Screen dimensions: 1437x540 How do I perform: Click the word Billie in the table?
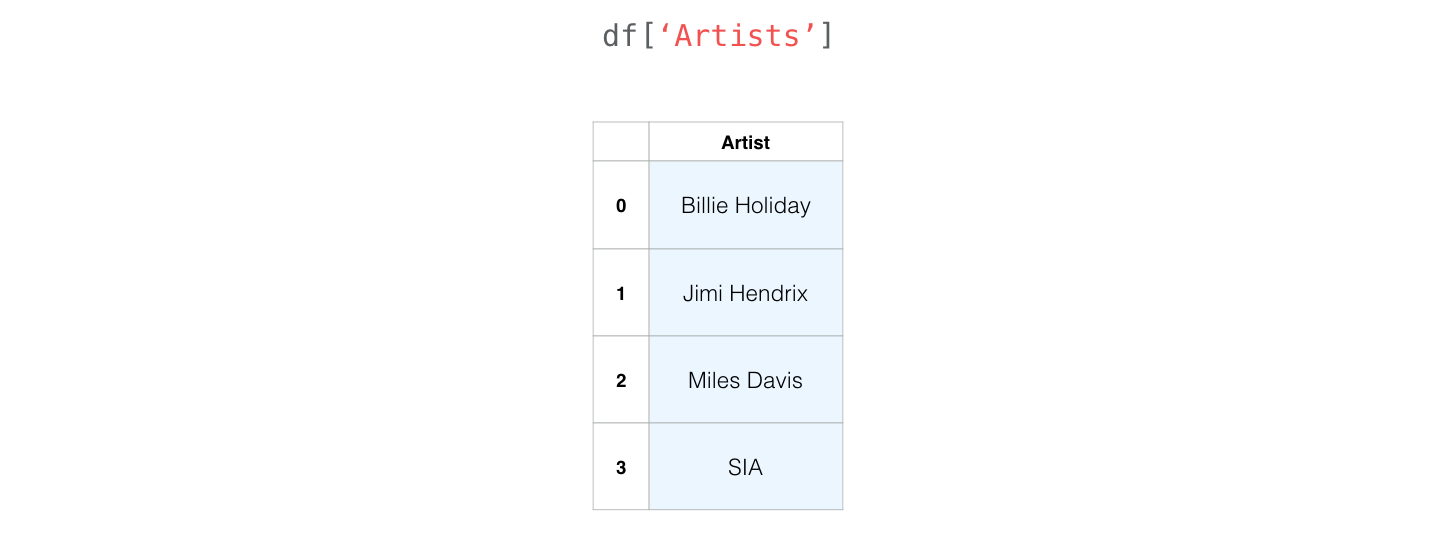coord(704,205)
